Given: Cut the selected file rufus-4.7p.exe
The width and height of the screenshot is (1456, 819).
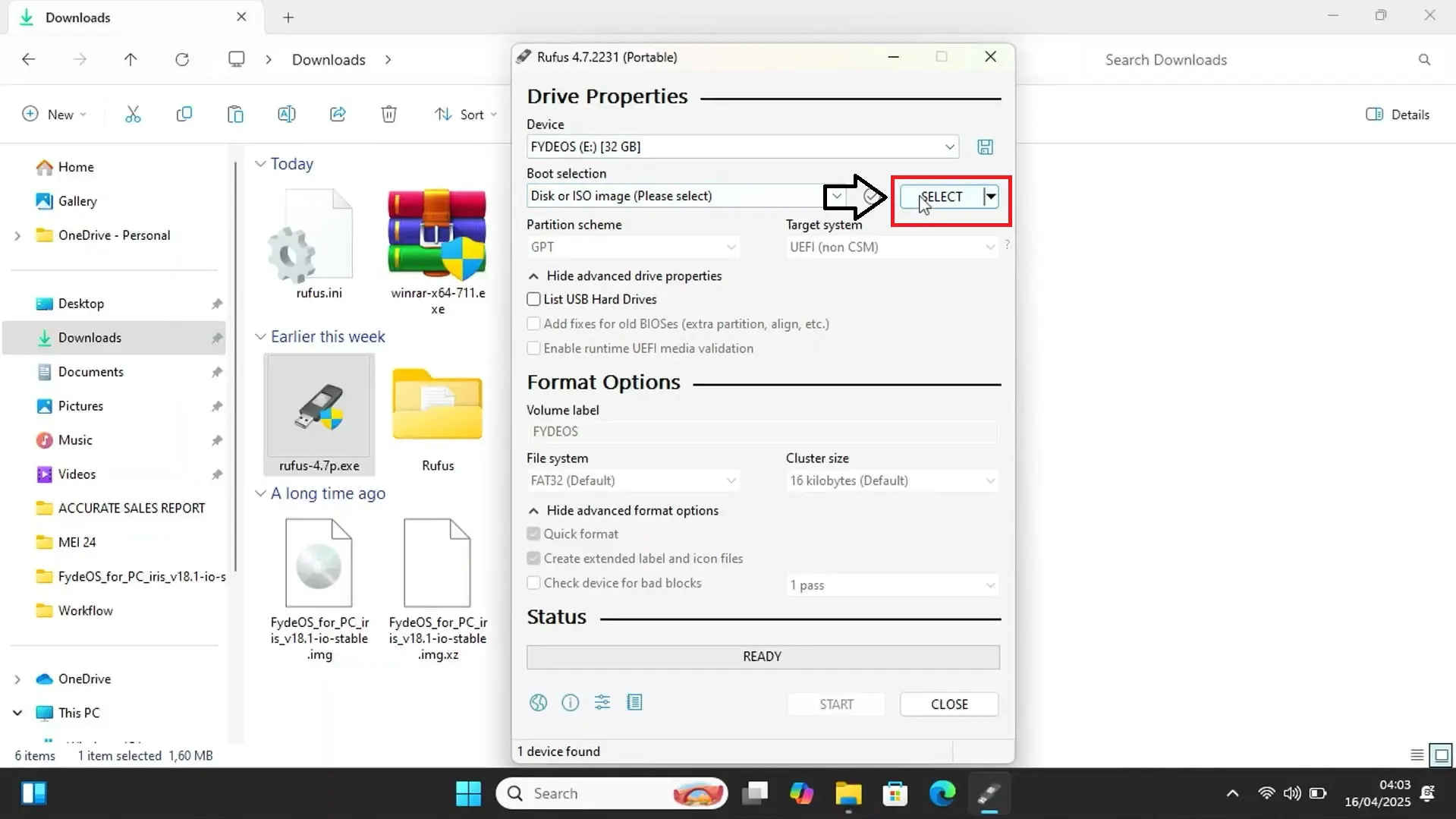Looking at the screenshot, I should pos(133,114).
